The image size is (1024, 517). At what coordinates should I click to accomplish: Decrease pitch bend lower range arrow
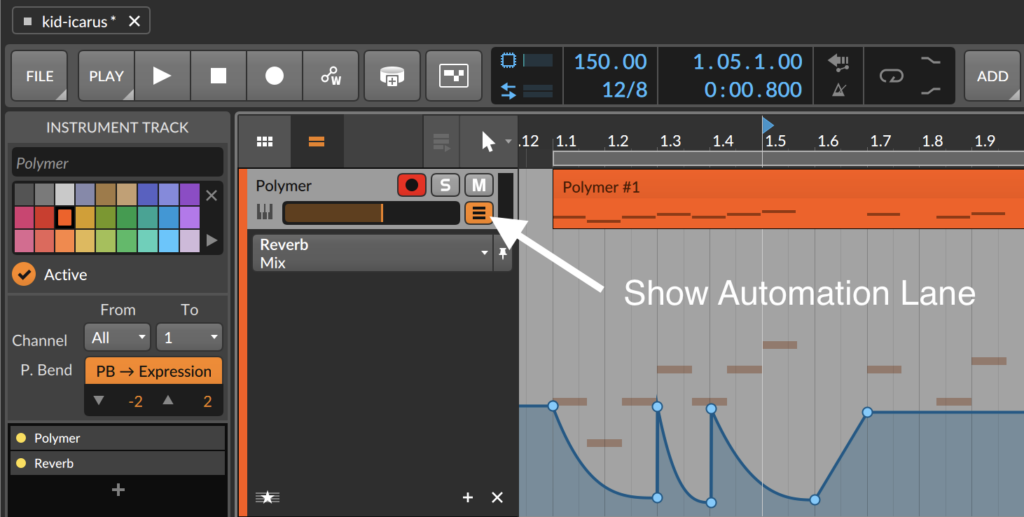click(99, 400)
